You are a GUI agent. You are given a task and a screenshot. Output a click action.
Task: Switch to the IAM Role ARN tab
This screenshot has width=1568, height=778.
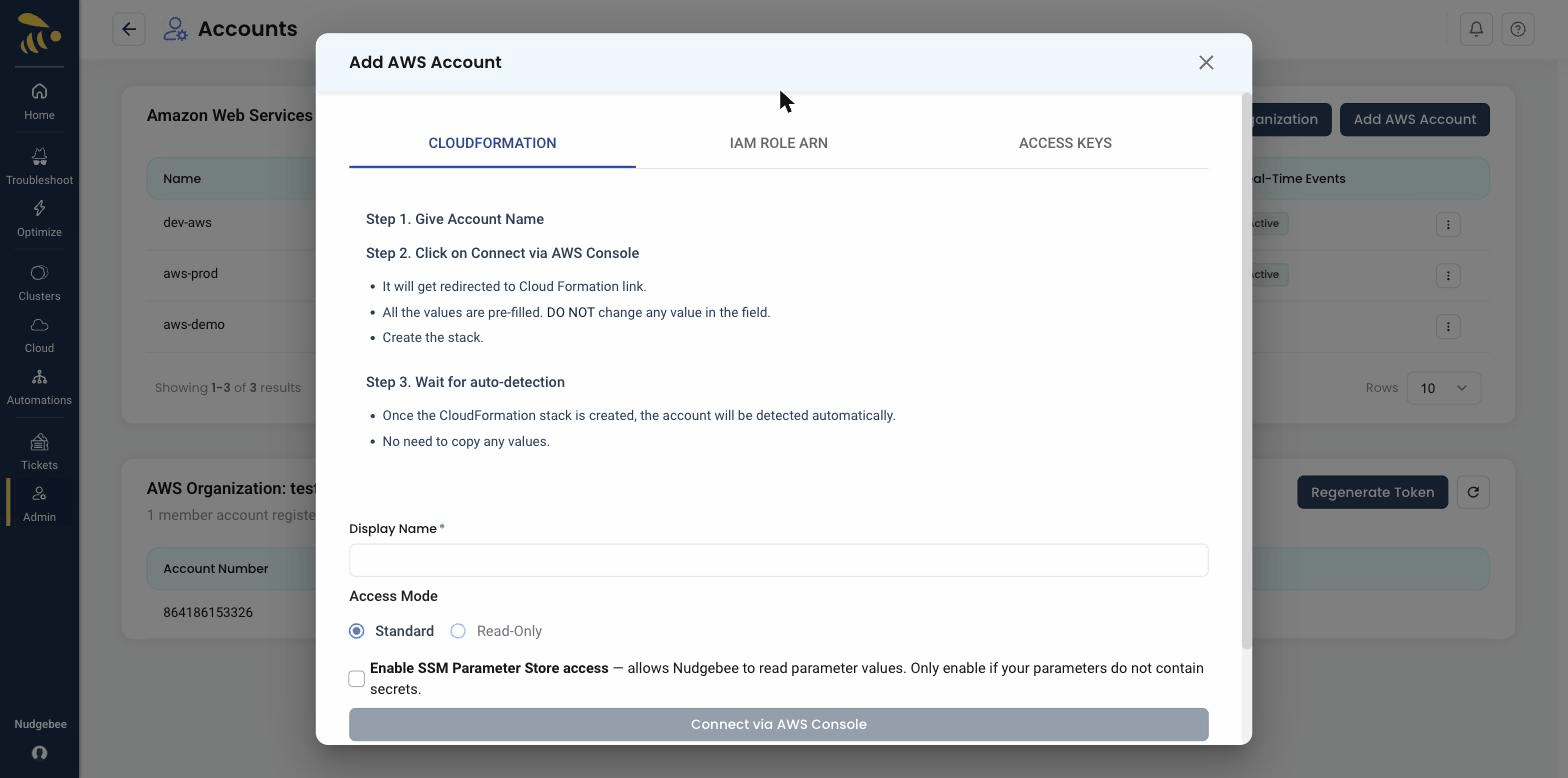(x=779, y=143)
